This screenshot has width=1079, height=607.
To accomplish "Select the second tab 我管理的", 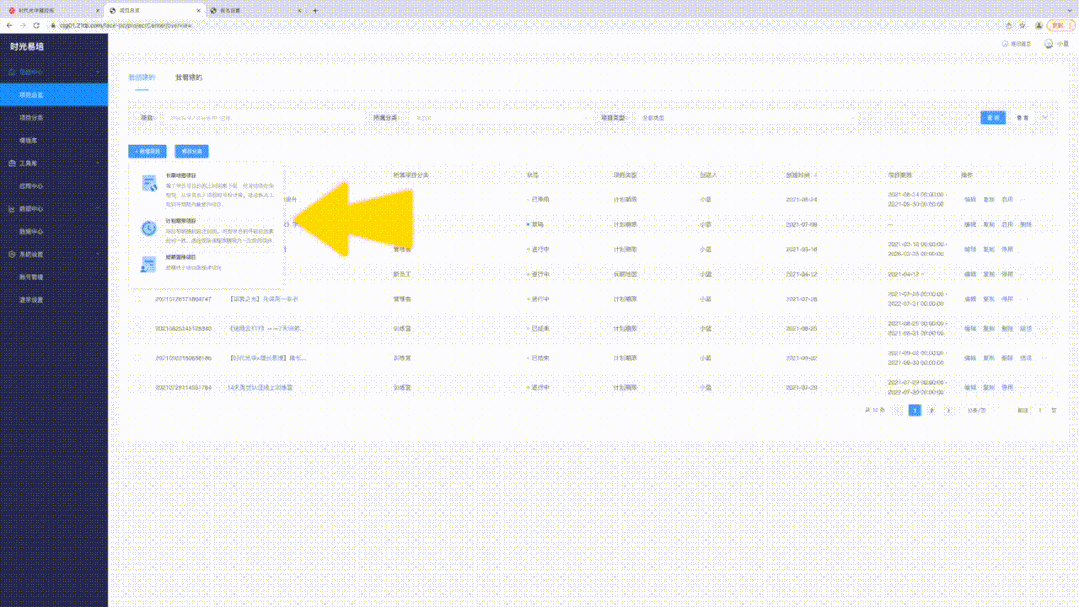I will pos(189,77).
